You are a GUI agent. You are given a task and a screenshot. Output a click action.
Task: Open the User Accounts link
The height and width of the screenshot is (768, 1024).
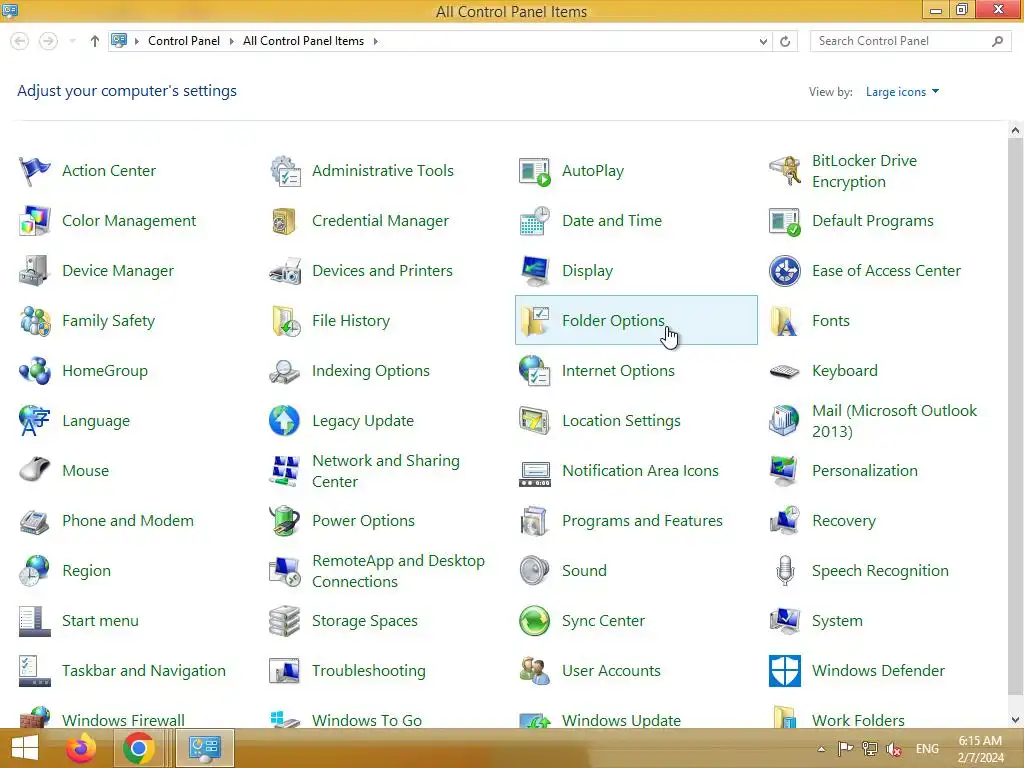611,671
